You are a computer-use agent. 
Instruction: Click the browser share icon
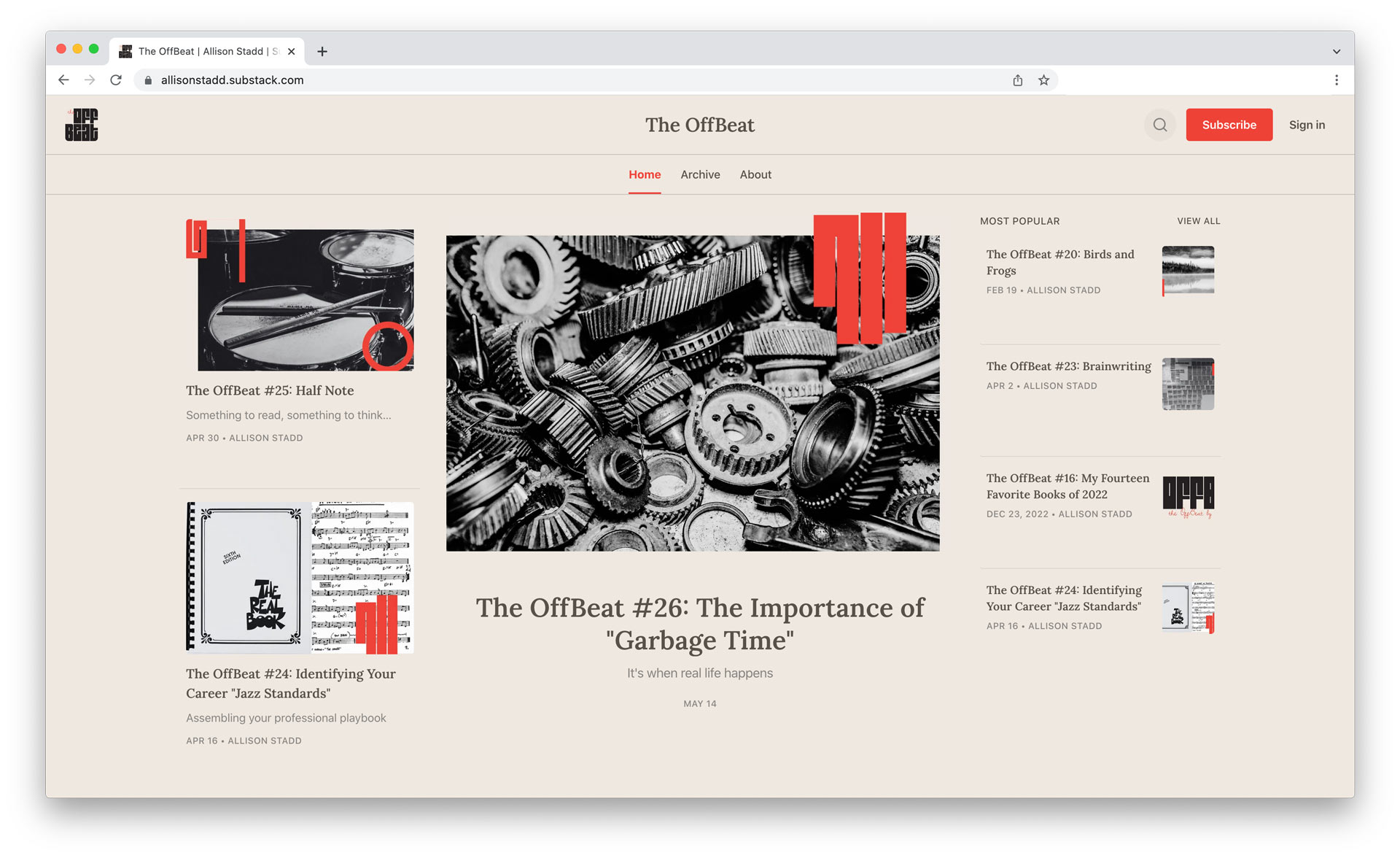(x=1017, y=80)
